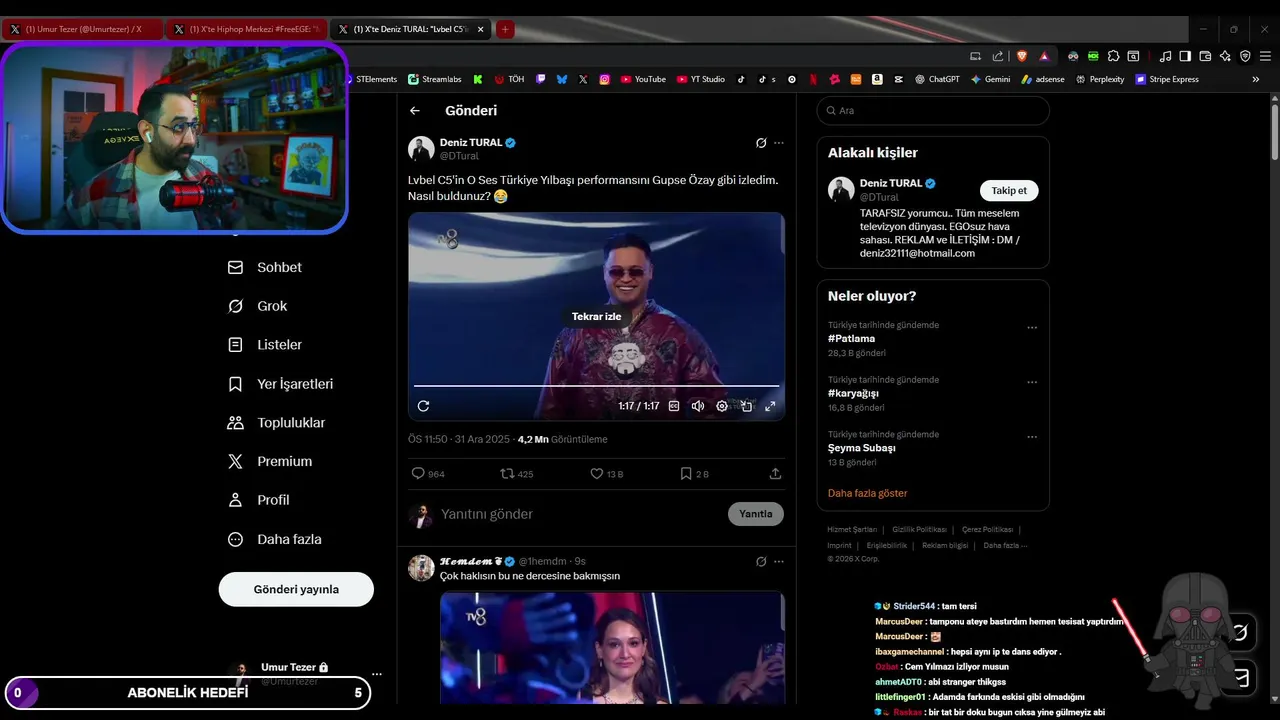Screen dimensions: 1280x720
Task: Open YouTube bookmark
Action: [x=643, y=79]
